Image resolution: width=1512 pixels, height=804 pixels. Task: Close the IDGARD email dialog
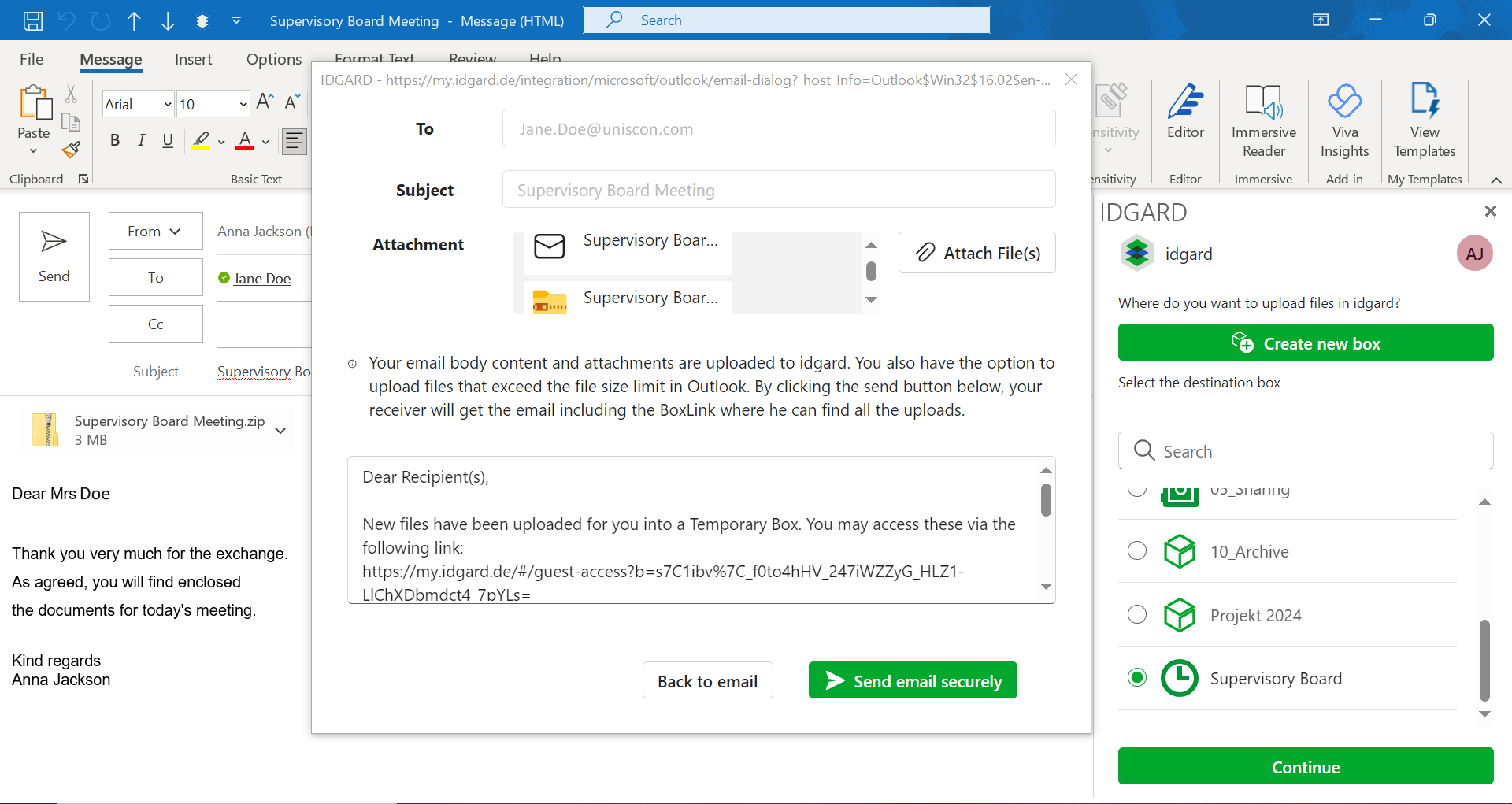pos(1071,80)
